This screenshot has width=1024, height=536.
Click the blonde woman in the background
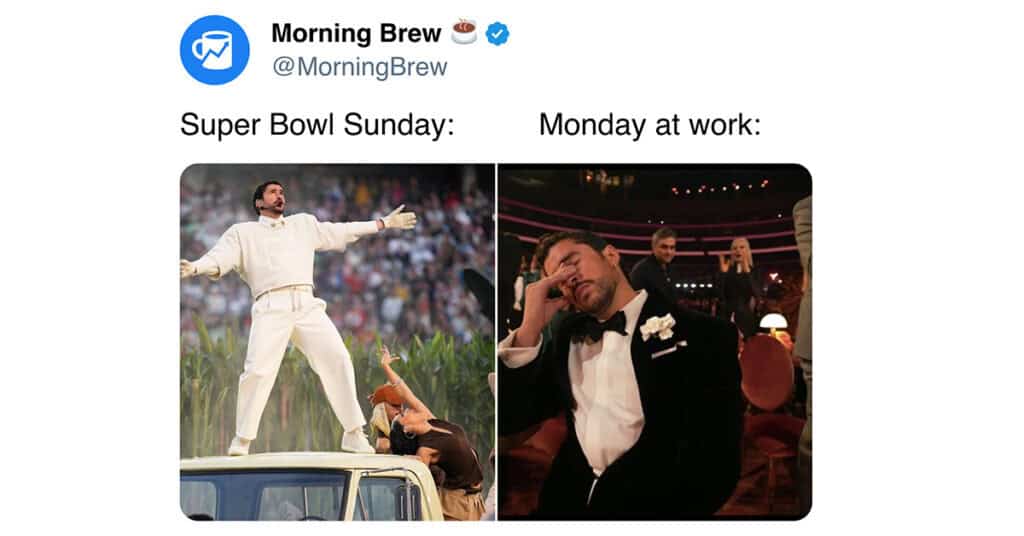pos(739,281)
